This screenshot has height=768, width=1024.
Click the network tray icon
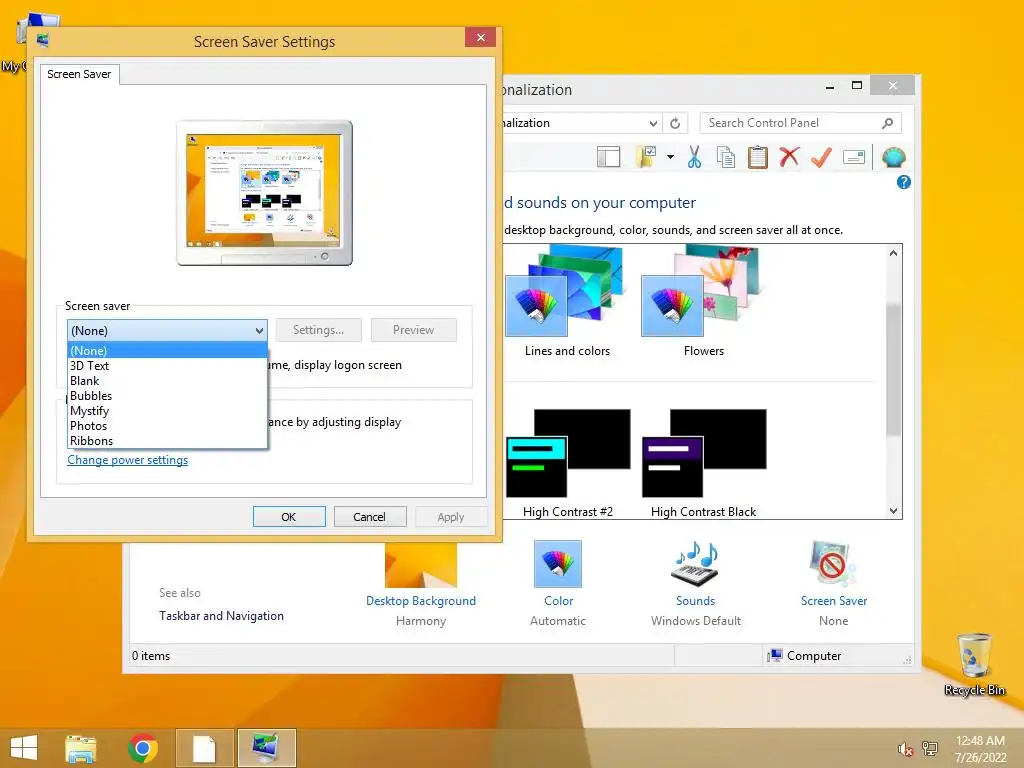tap(930, 749)
